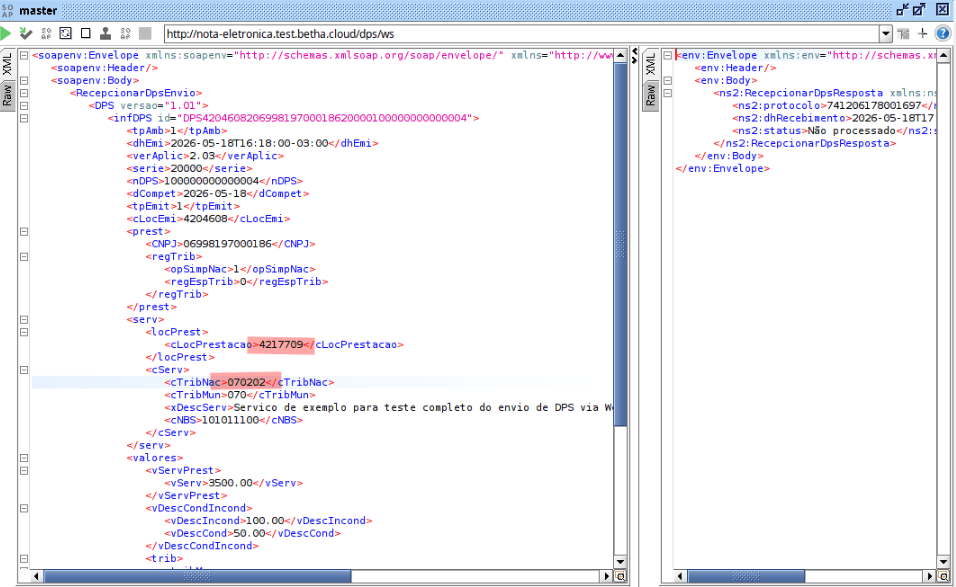Collapse the env:Body node in response
The width and height of the screenshot is (956, 587).
pyautogui.click(x=668, y=80)
